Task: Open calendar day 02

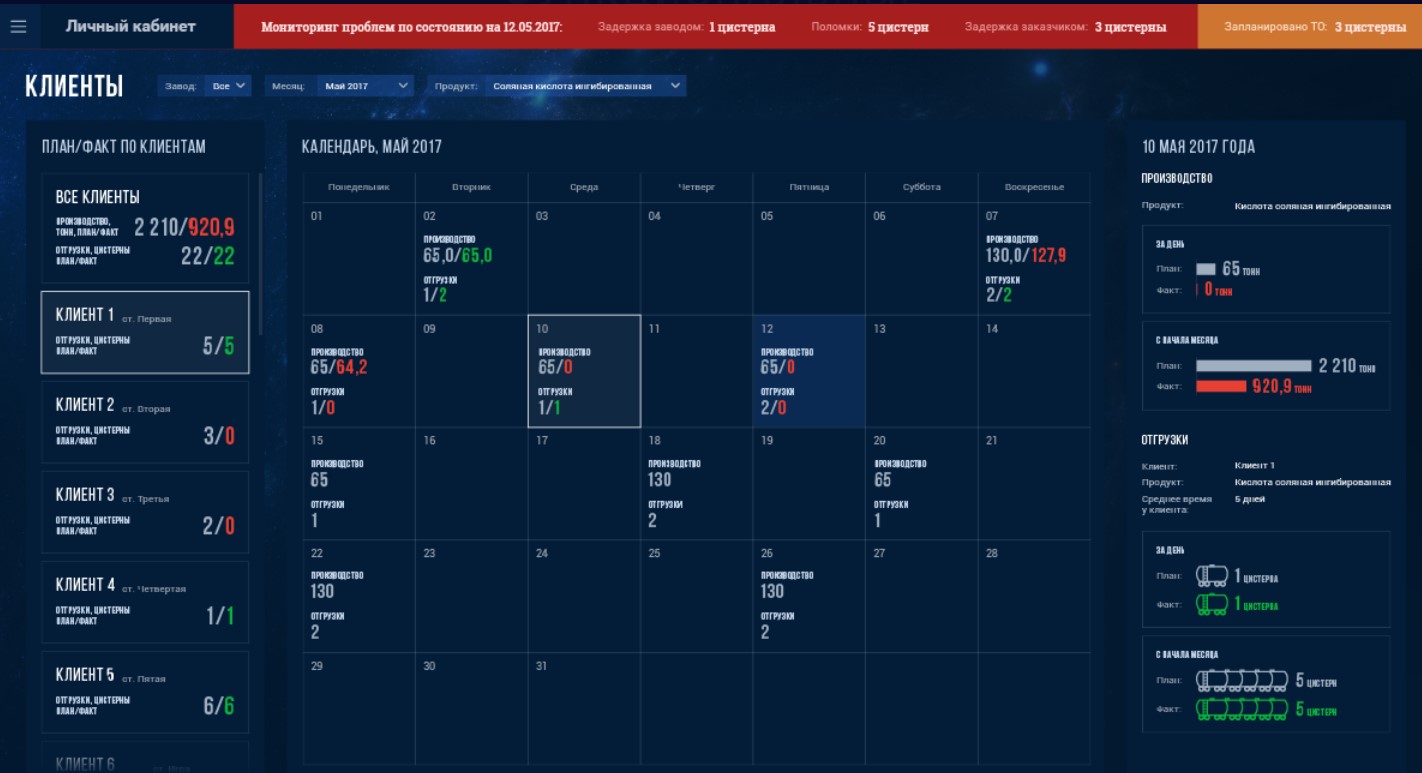Action: (x=471, y=259)
